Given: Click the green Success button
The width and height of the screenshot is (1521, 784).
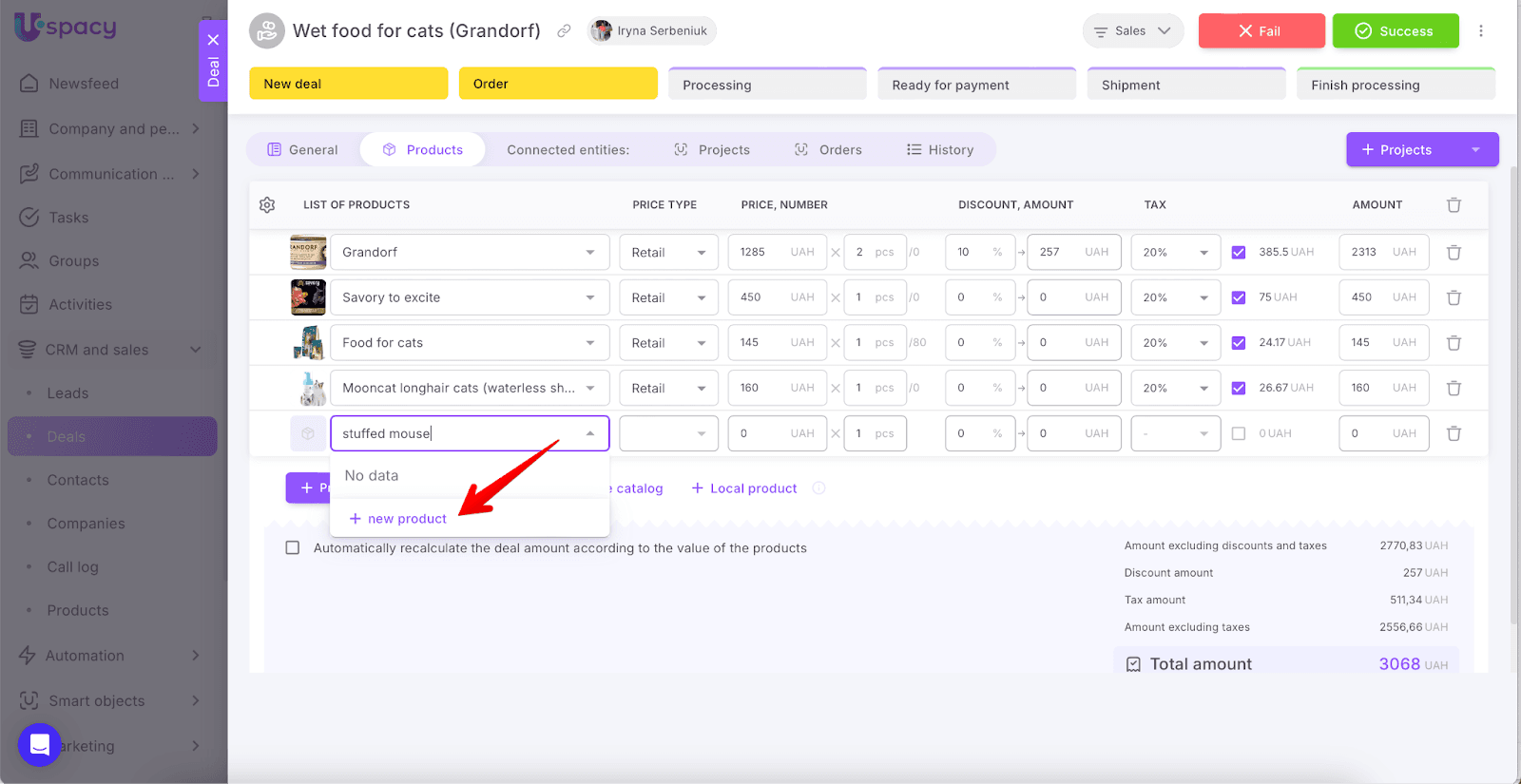Looking at the screenshot, I should pos(1395,31).
